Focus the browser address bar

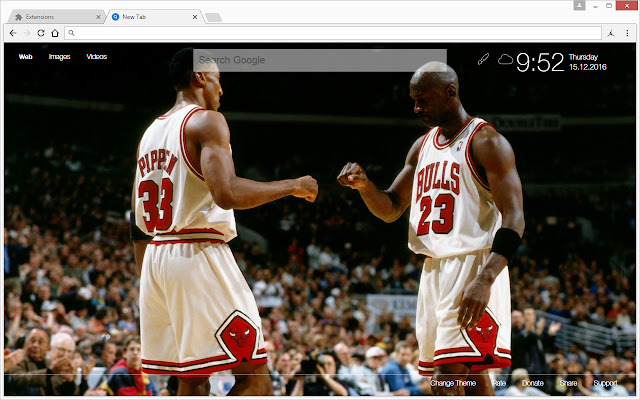click(333, 33)
